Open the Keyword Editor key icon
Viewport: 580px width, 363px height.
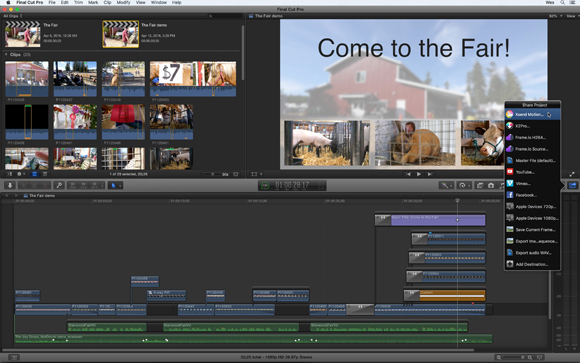point(58,185)
